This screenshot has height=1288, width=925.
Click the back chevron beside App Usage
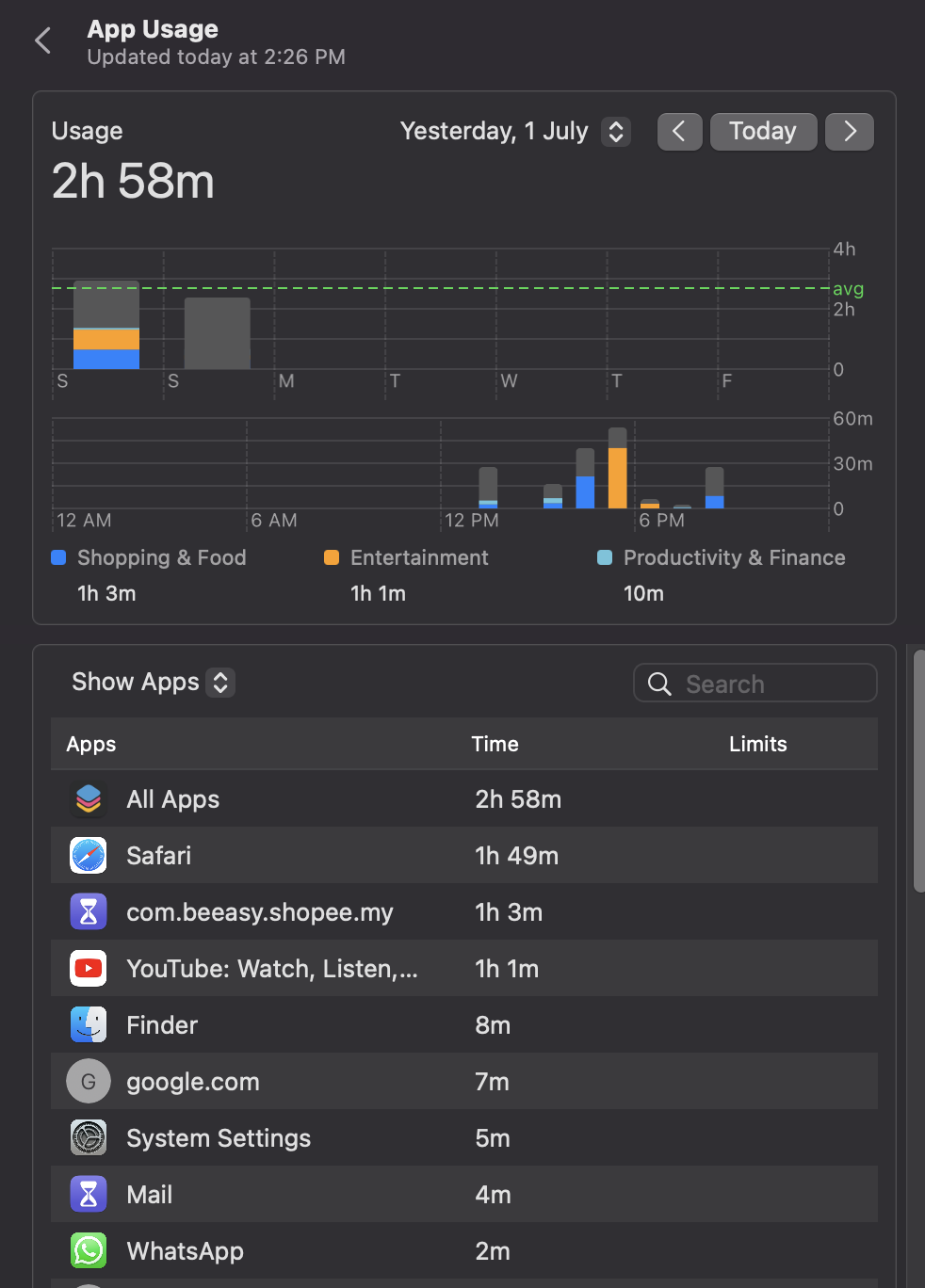click(42, 40)
